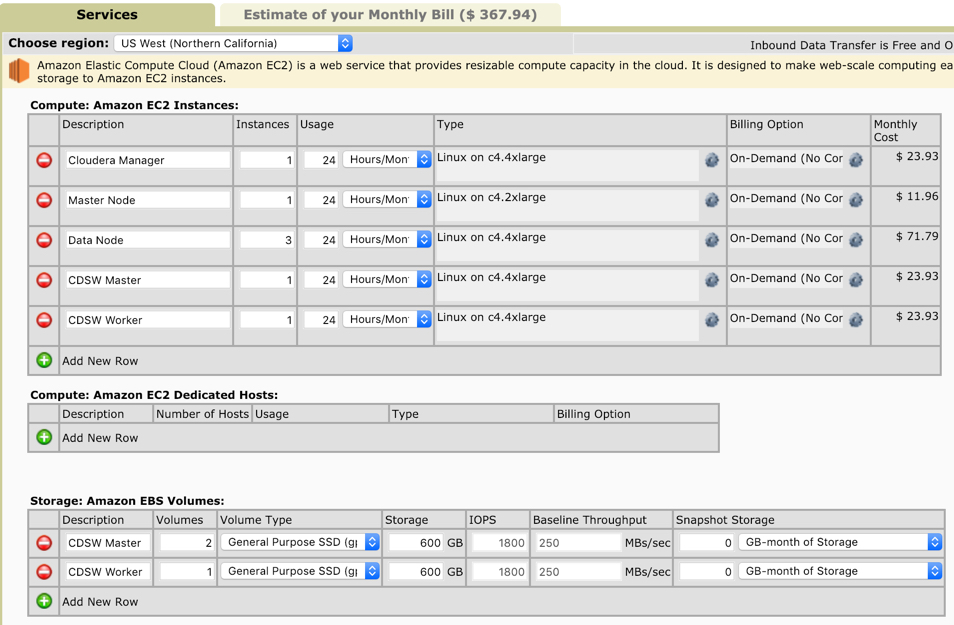Click Add New Row under EBS Volumes

pyautogui.click(x=100, y=602)
